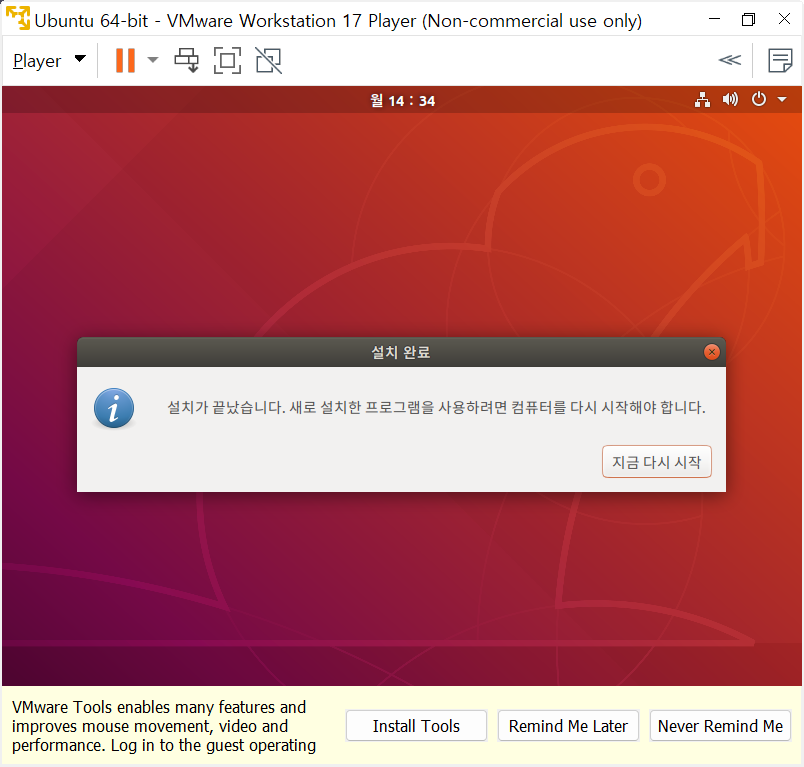Click the VMware Player logo in the title bar
This screenshot has height=767, width=804.
pyautogui.click(x=18, y=18)
